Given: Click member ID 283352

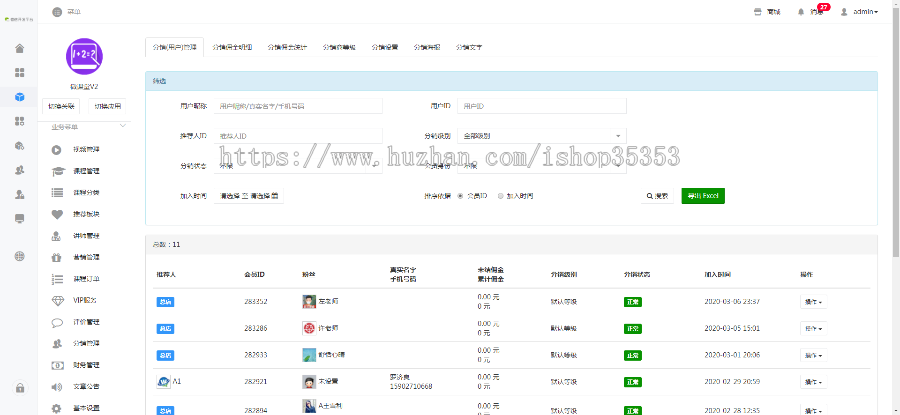Looking at the screenshot, I should [x=255, y=301].
